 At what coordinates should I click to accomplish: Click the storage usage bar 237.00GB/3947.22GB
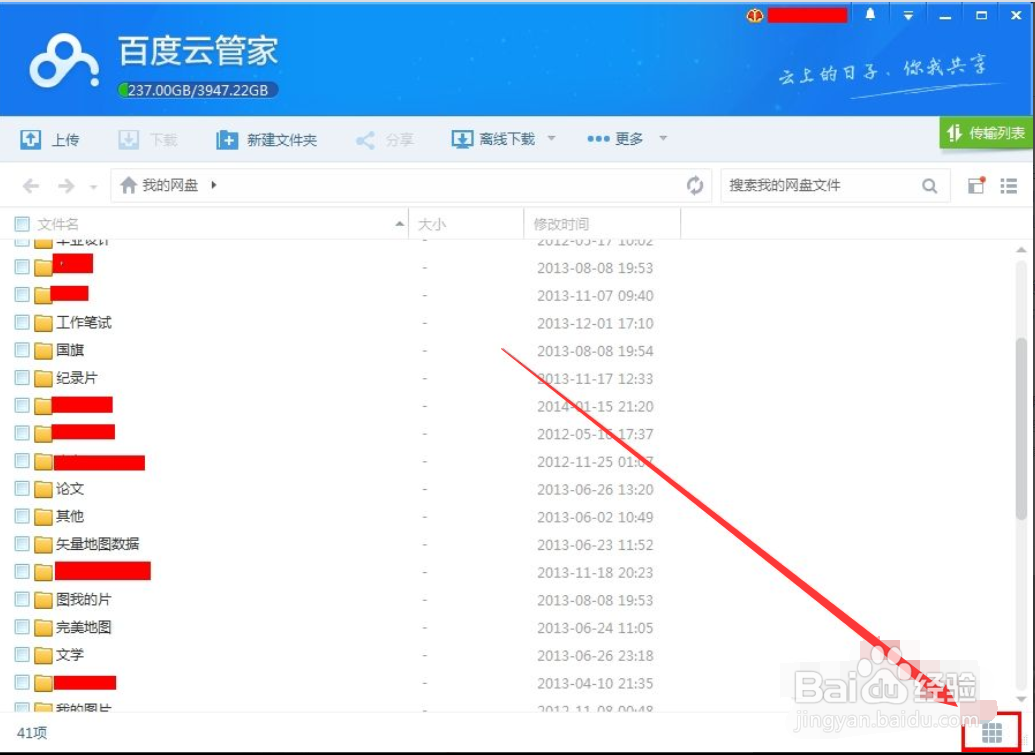point(197,90)
